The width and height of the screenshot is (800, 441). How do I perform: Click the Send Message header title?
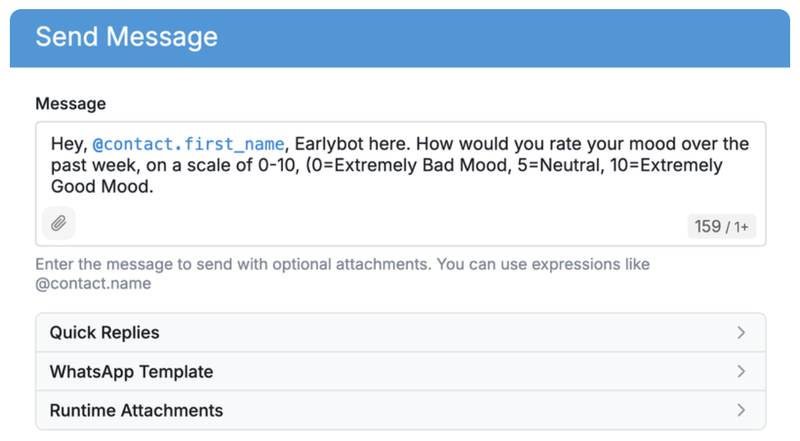tap(127, 37)
